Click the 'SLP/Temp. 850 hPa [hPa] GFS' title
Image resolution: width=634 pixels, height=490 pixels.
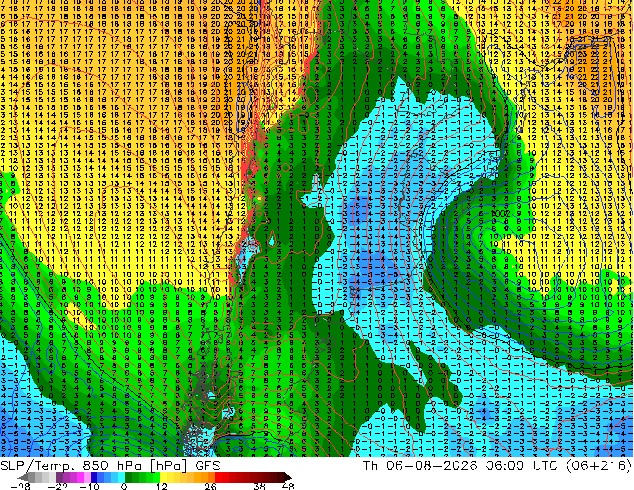point(110,466)
